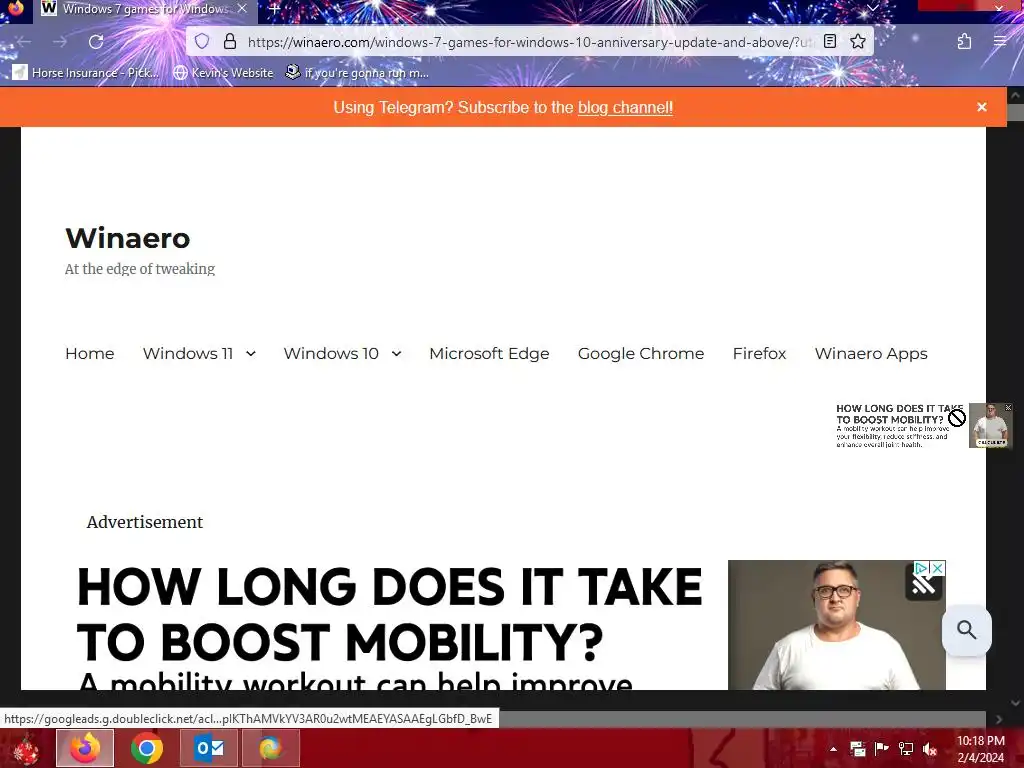Show hidden system tray icons arrow
Image resolution: width=1024 pixels, height=768 pixels.
833,749
